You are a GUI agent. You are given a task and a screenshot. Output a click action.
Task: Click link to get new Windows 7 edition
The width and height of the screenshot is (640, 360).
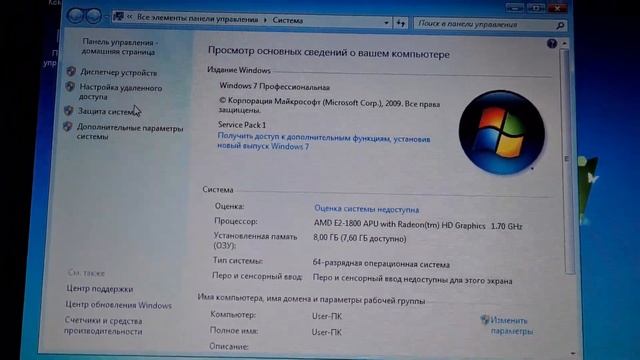[x=323, y=141]
